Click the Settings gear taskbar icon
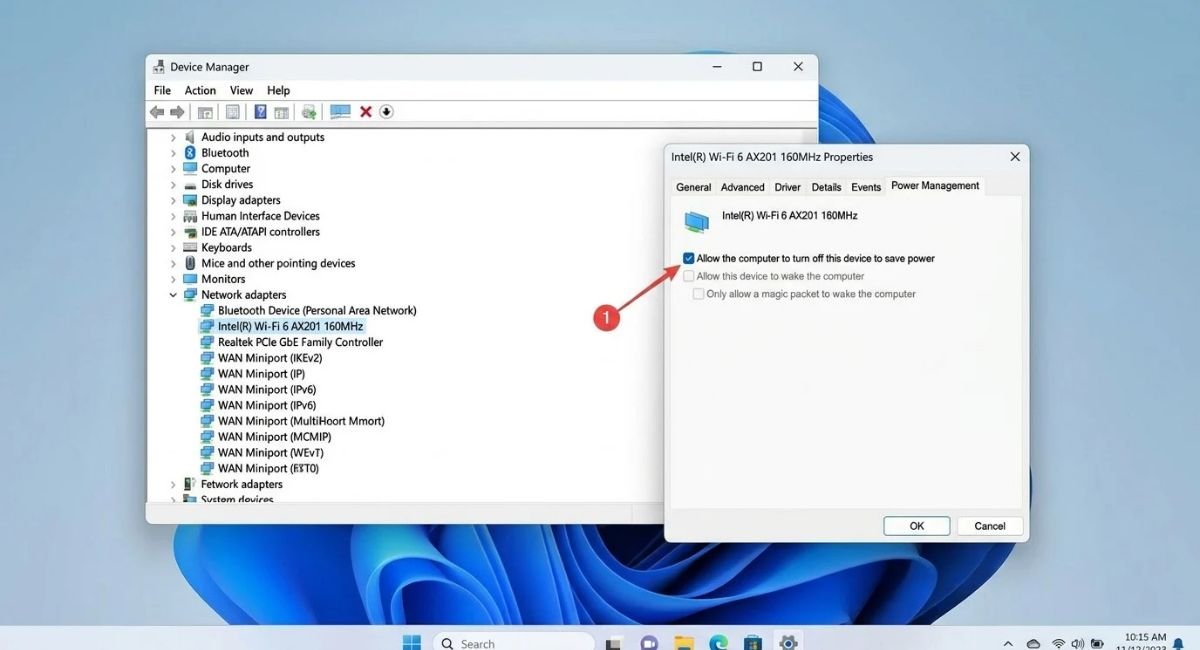Viewport: 1200px width, 650px height. pyautogui.click(x=788, y=643)
